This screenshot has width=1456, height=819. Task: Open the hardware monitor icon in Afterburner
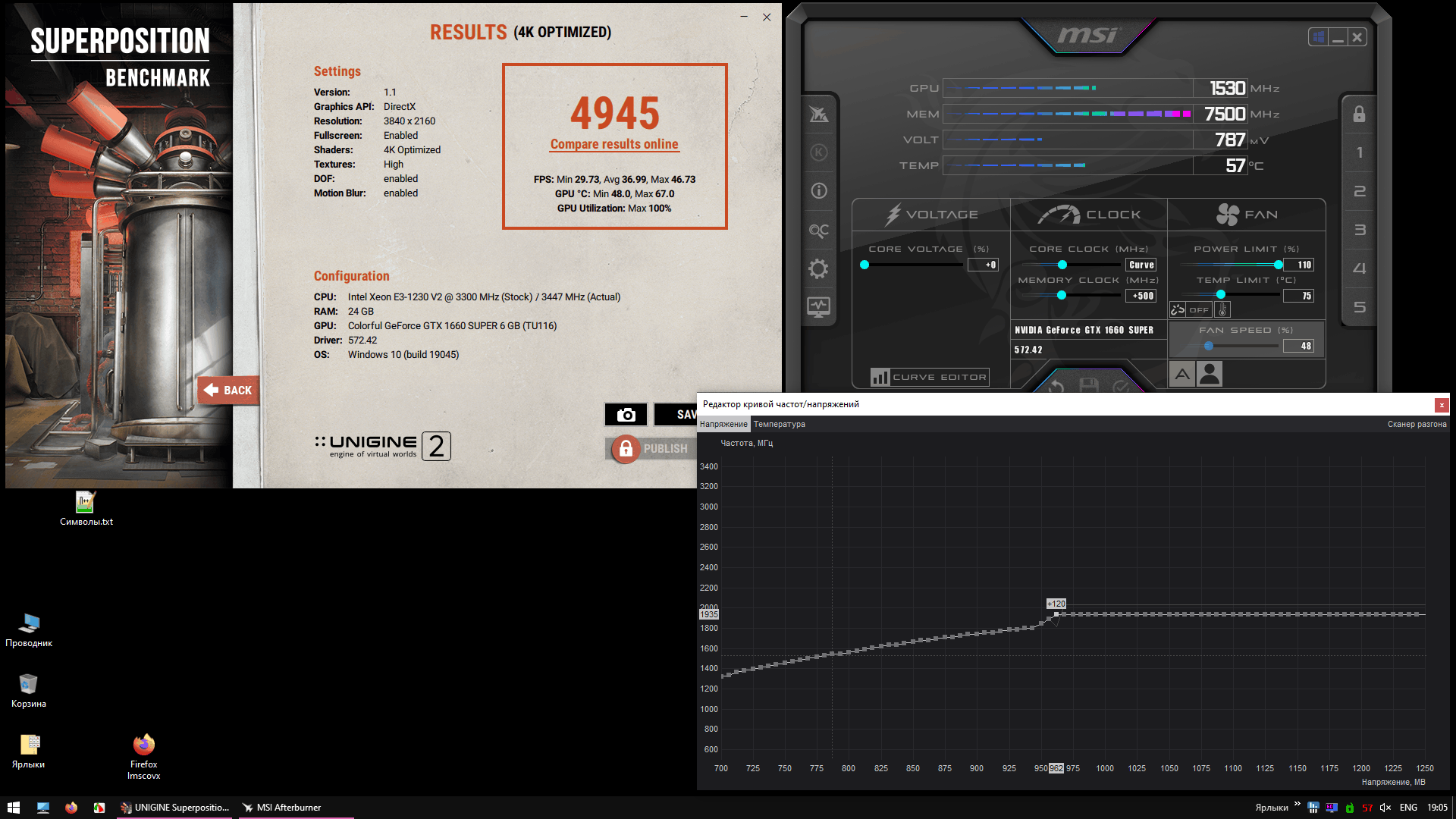coord(819,307)
